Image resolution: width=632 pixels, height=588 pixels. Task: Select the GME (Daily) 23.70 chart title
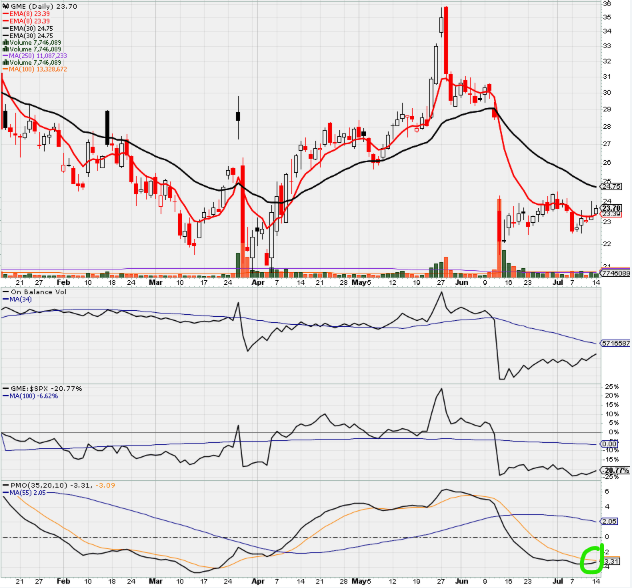[x=44, y=6]
